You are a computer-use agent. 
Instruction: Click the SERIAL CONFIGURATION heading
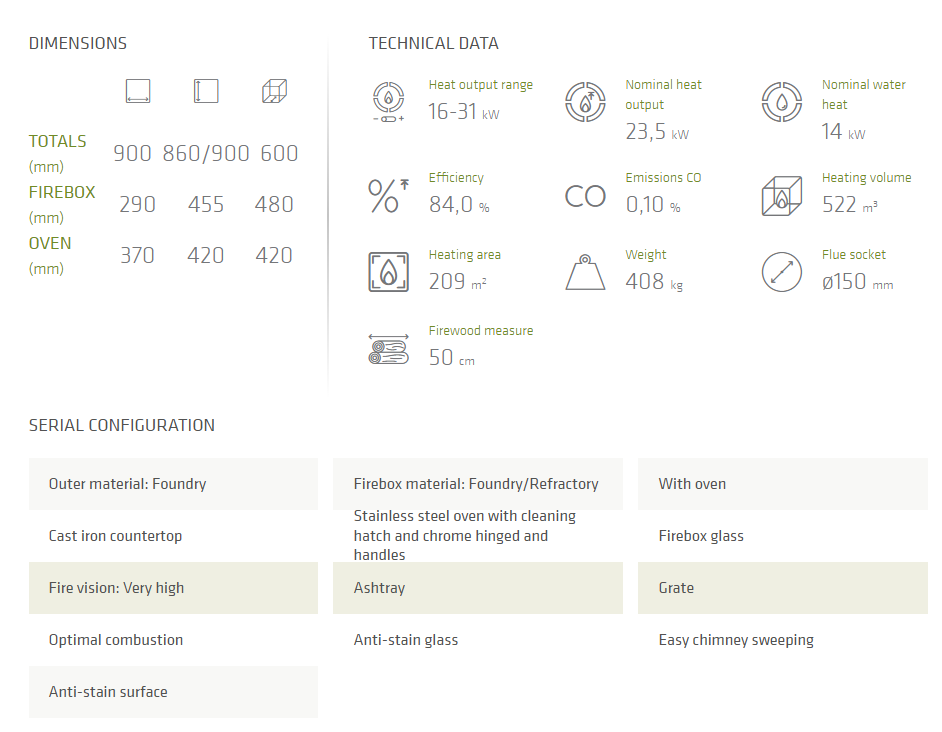122,425
